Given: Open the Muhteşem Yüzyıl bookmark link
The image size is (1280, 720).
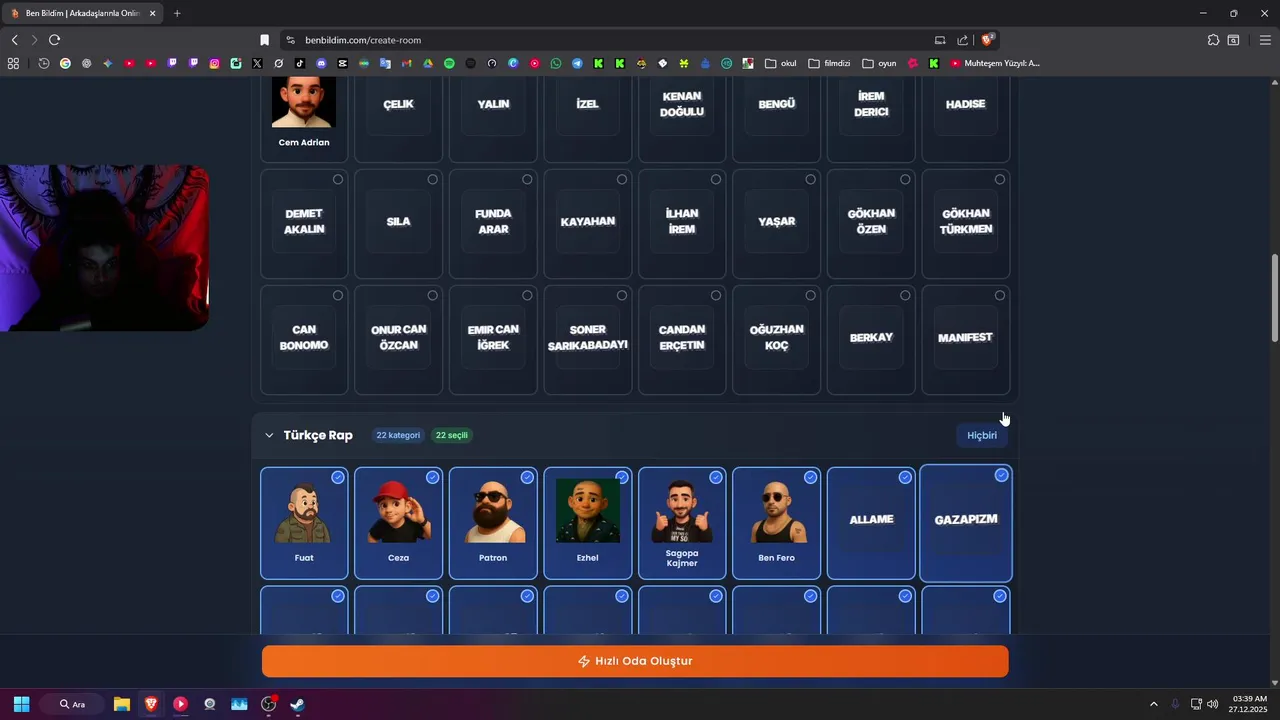Looking at the screenshot, I should [995, 63].
